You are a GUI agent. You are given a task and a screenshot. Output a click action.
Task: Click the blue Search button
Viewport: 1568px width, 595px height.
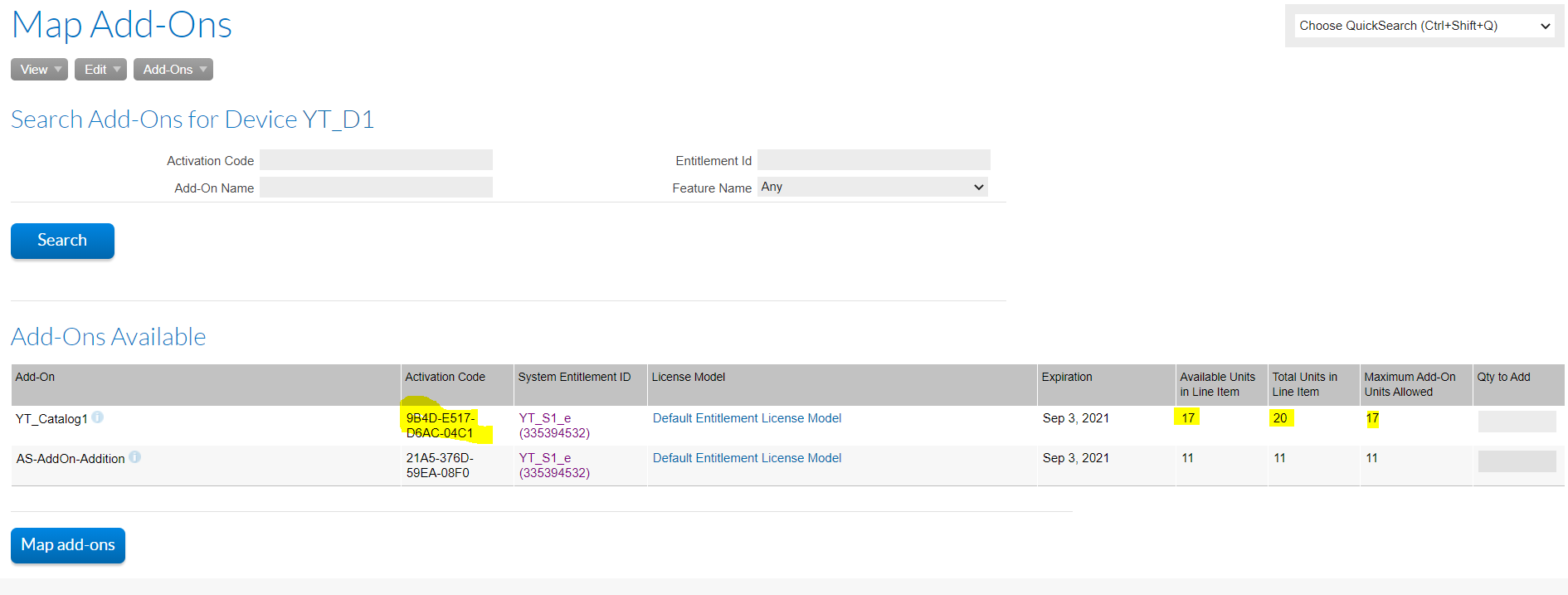coord(62,241)
